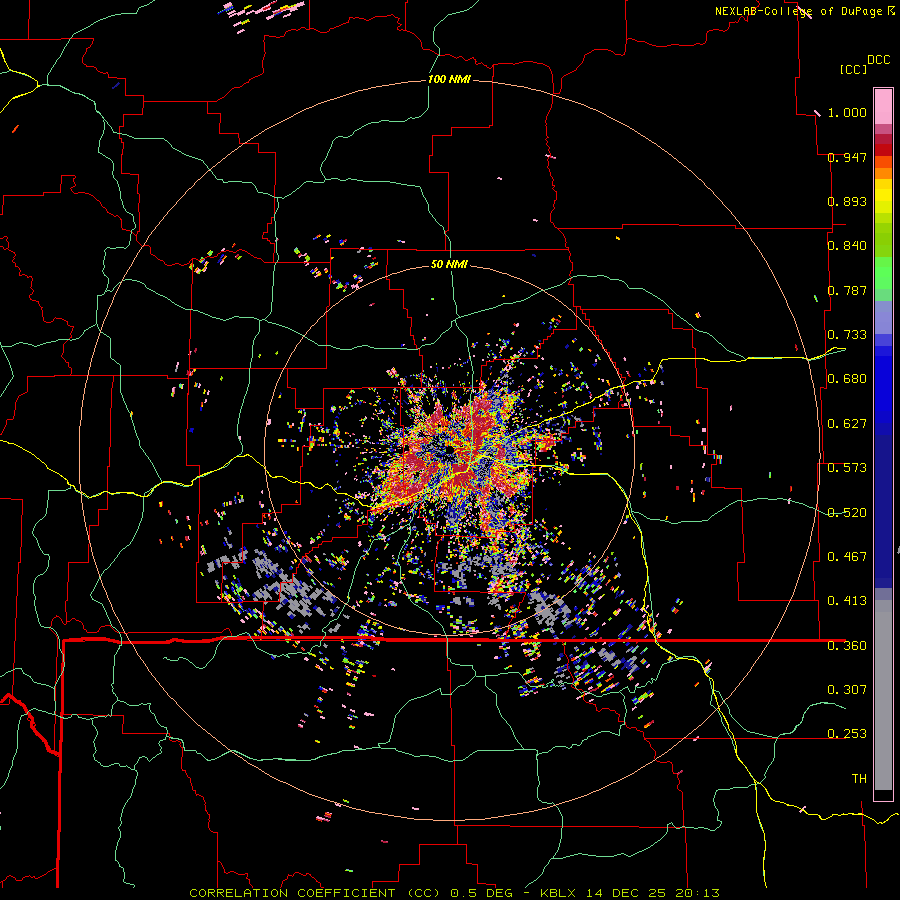Click the 0.413 scale value
This screenshot has width=900, height=900.
click(x=847, y=601)
